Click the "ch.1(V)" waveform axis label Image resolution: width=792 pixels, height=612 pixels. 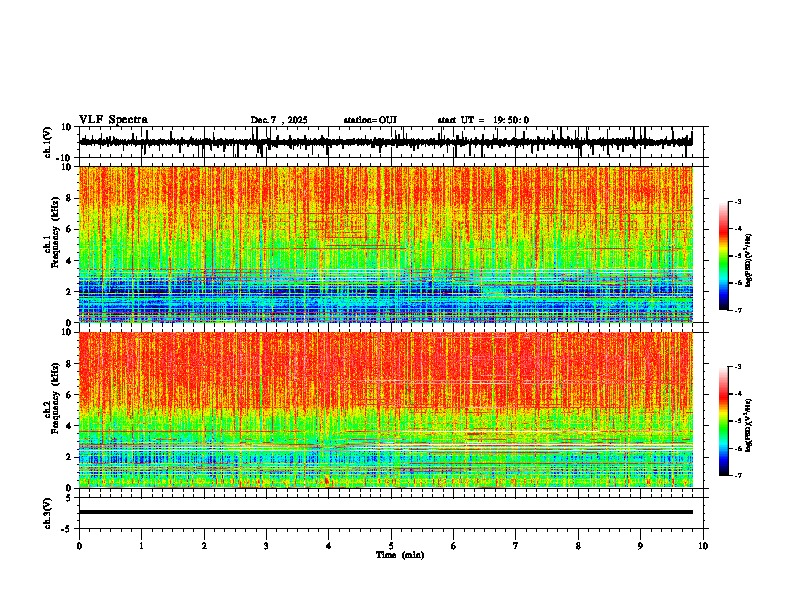48,143
